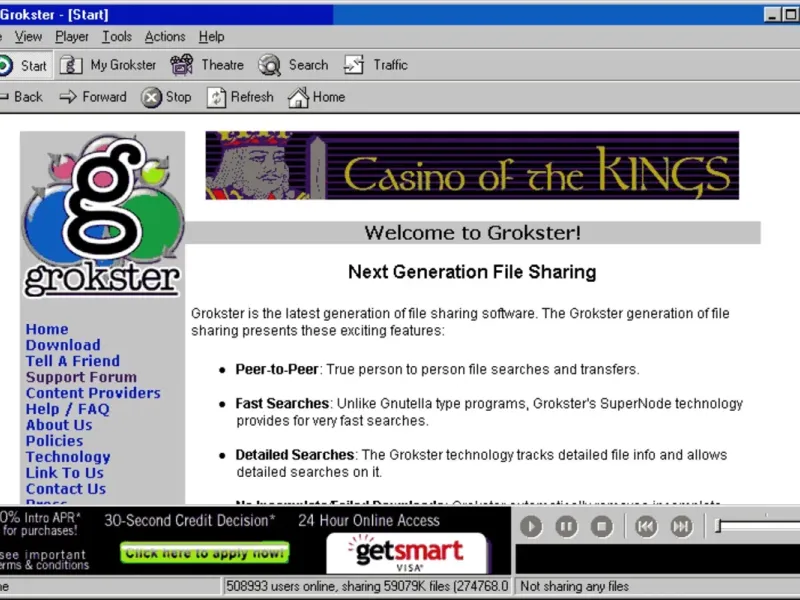This screenshot has width=800, height=600.
Task: Open the Content Providers link
Action: 93,393
